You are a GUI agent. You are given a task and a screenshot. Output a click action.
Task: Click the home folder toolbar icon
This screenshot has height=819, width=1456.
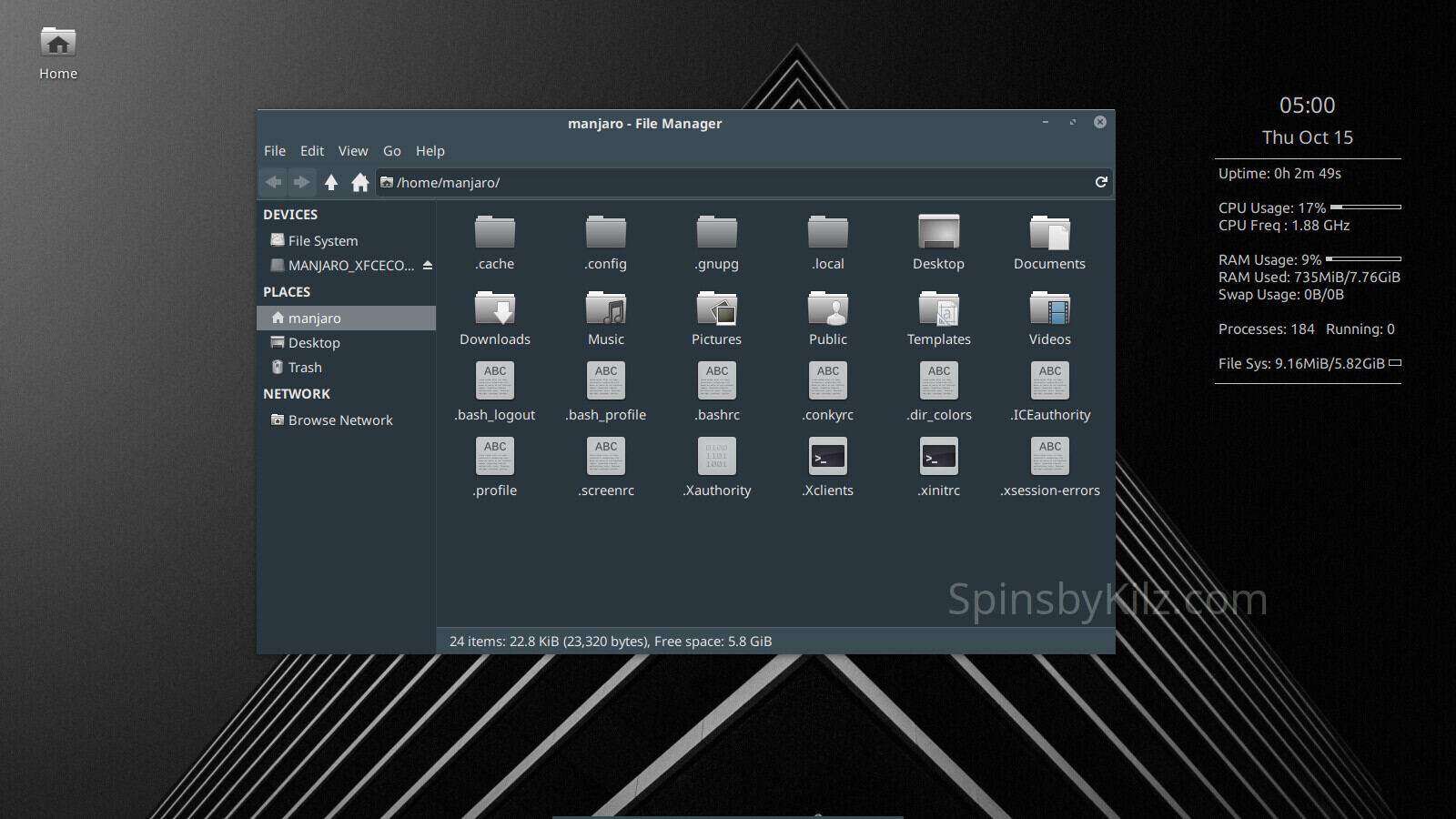pos(360,182)
